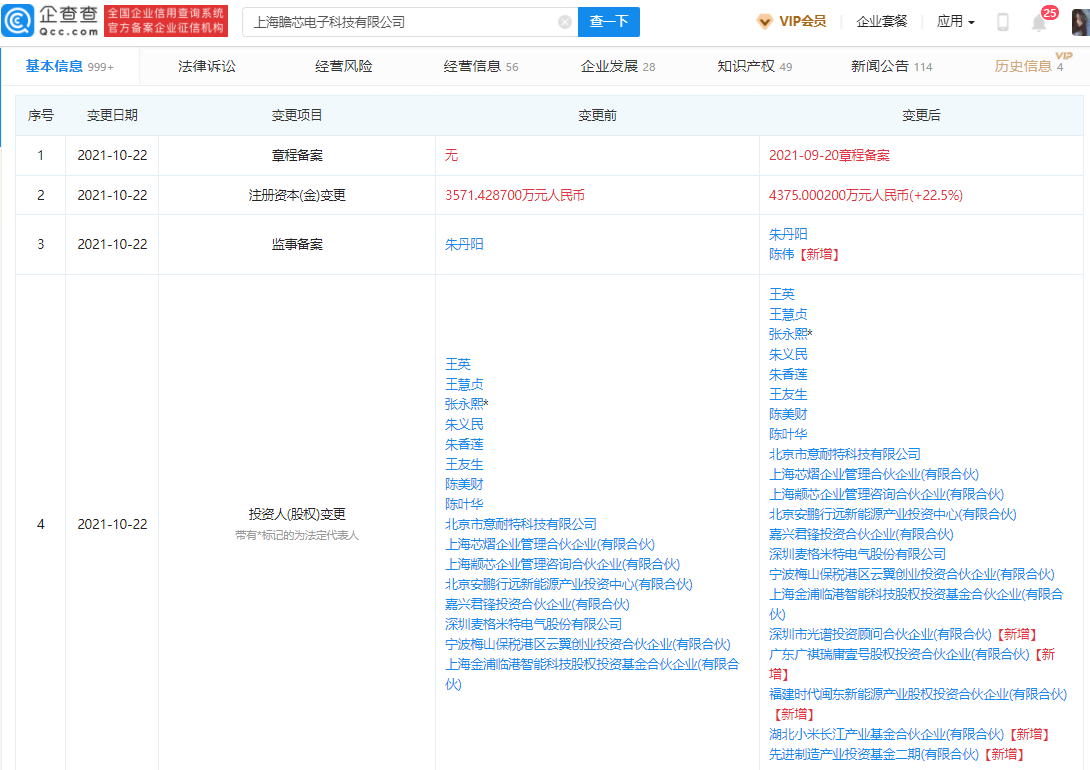Image resolution: width=1090 pixels, height=770 pixels.
Task: Open 陈叶华 in the 变更后 column
Action: pyautogui.click(x=788, y=434)
